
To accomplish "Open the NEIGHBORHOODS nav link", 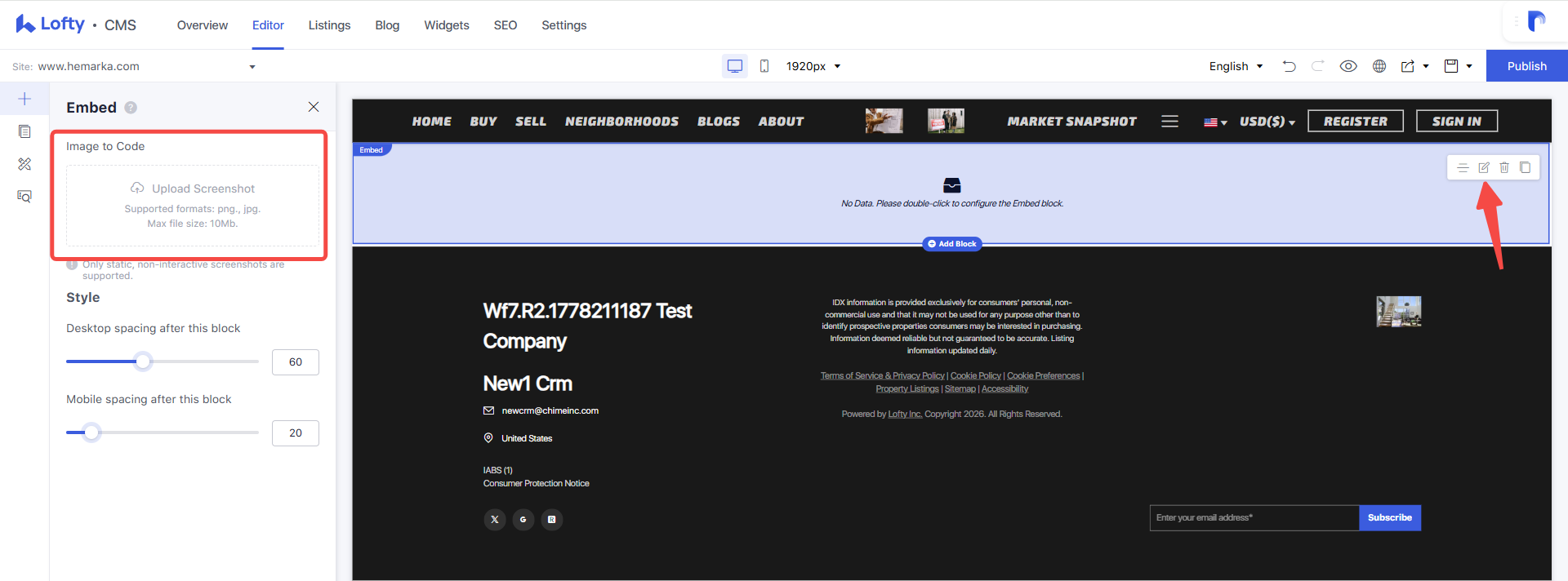I will (x=621, y=122).
